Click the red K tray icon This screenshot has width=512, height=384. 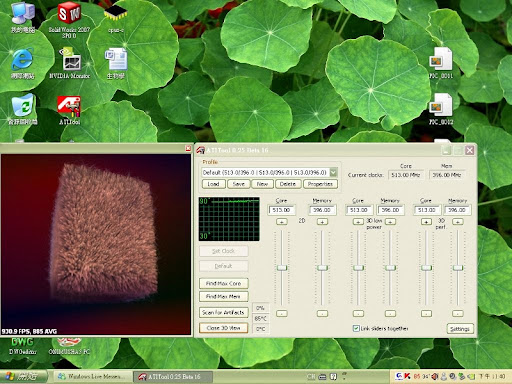point(407,376)
